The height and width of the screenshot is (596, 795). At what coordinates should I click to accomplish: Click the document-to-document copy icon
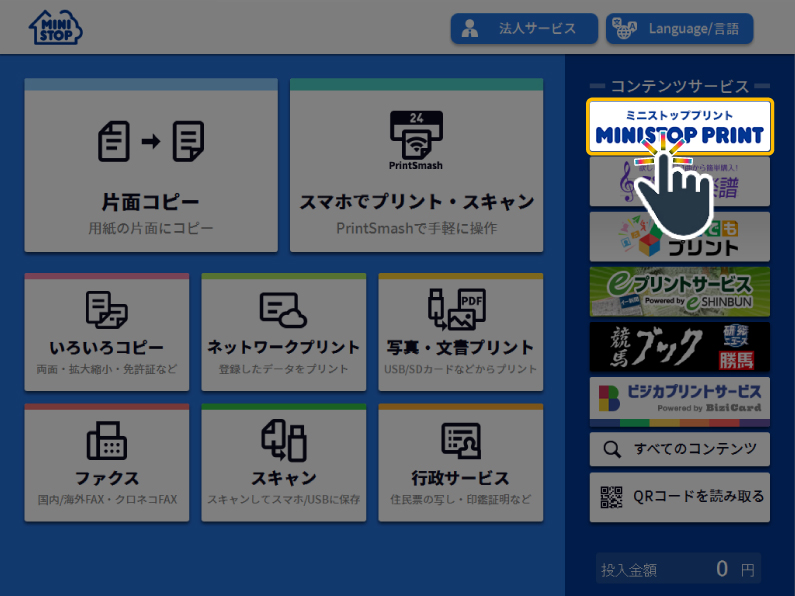[151, 141]
